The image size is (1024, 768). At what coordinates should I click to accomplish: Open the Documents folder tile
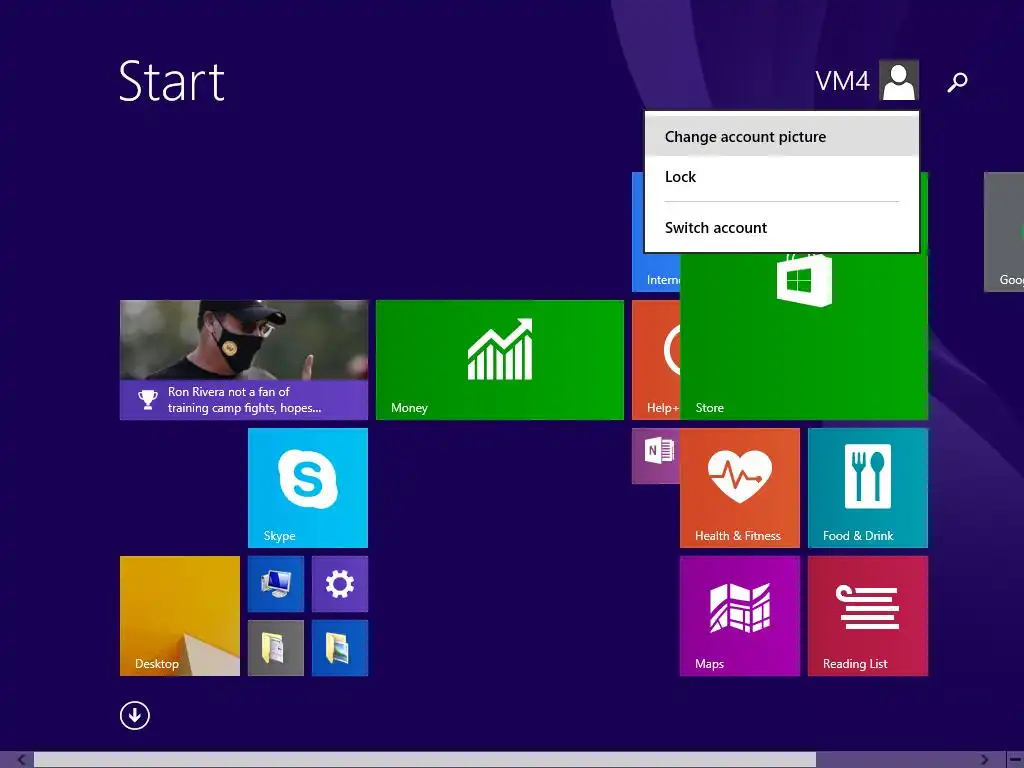[276, 648]
